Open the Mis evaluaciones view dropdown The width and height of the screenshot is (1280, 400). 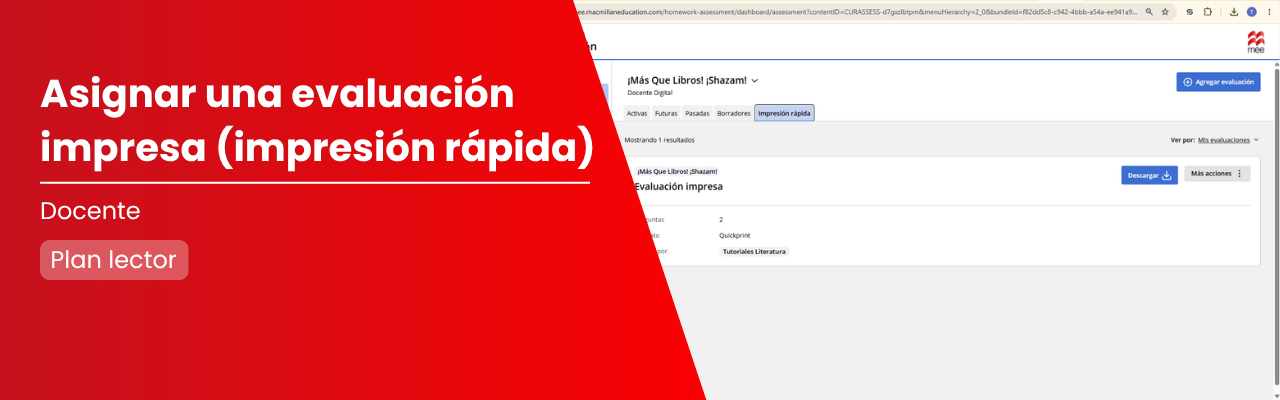tap(1228, 140)
